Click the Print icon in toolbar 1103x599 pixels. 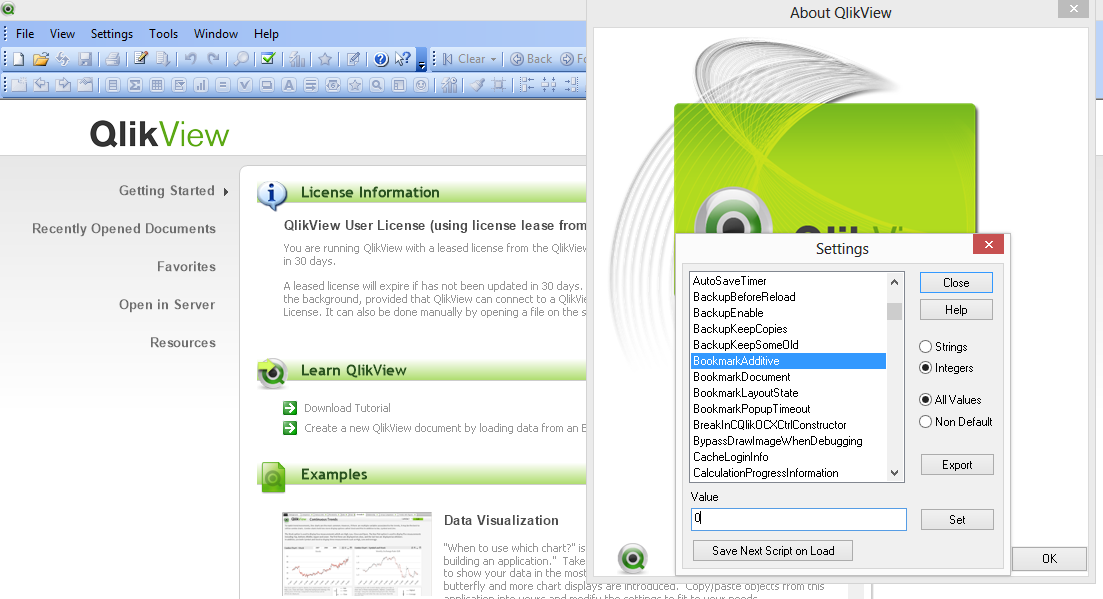(x=112, y=59)
